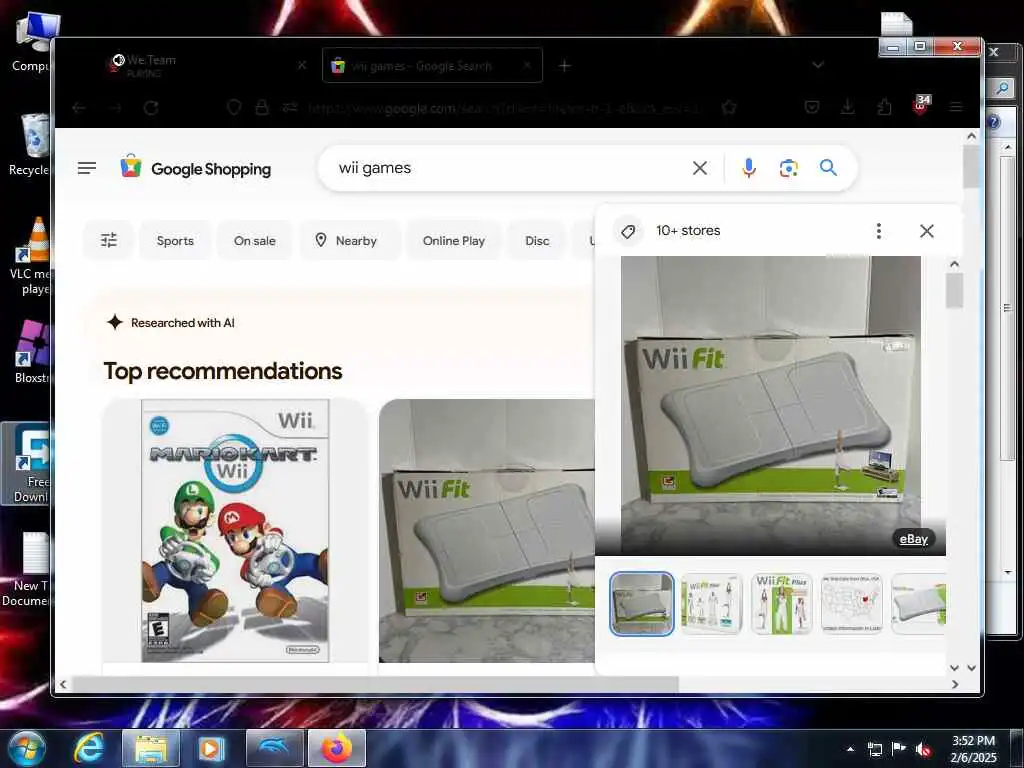Select the Recycle Bin desktop icon

click(31, 145)
